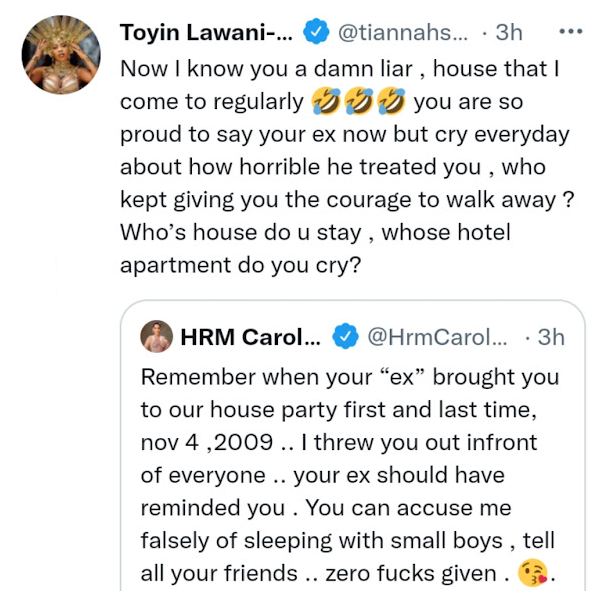Open the Toyin Lawani display name

206,33
